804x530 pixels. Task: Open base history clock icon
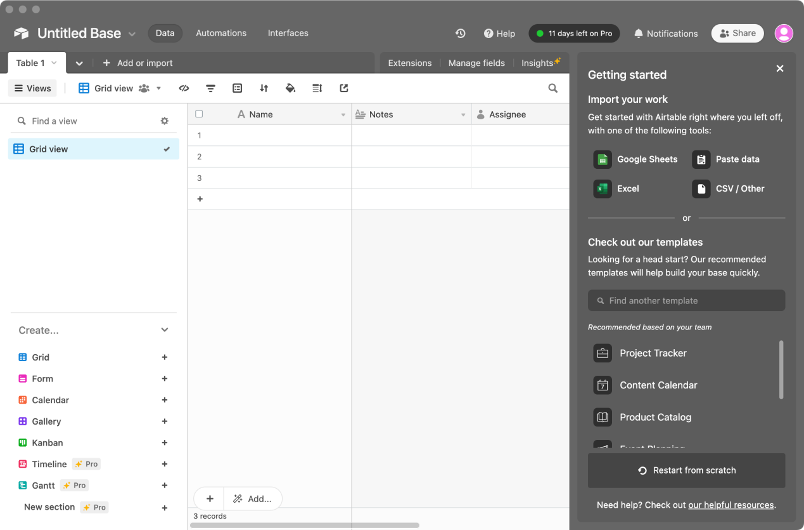coord(460,33)
